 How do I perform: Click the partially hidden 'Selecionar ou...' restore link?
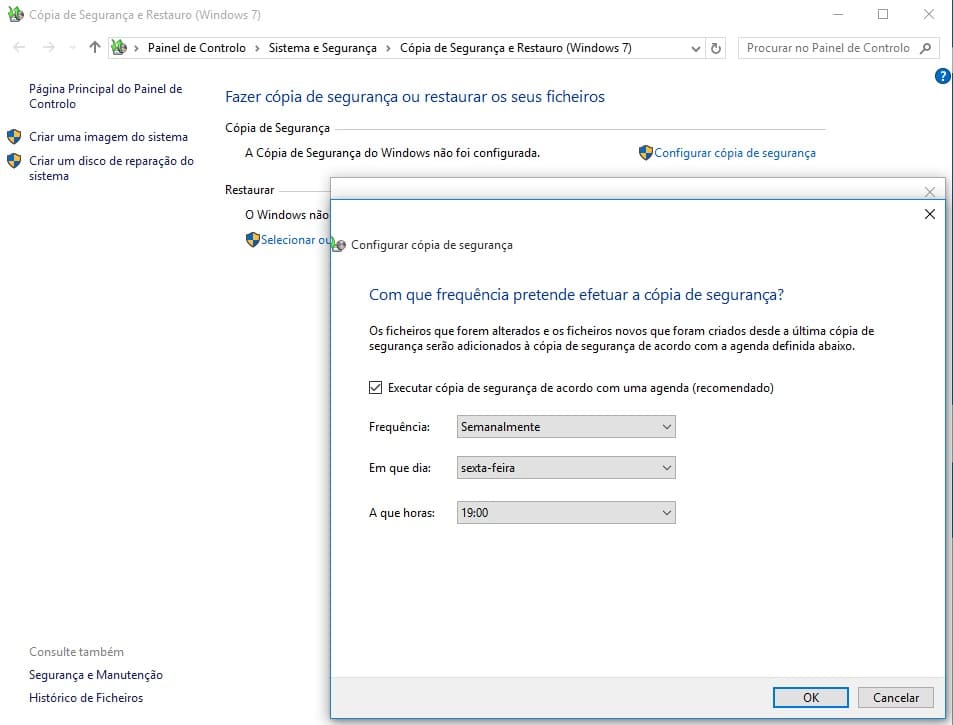click(295, 239)
